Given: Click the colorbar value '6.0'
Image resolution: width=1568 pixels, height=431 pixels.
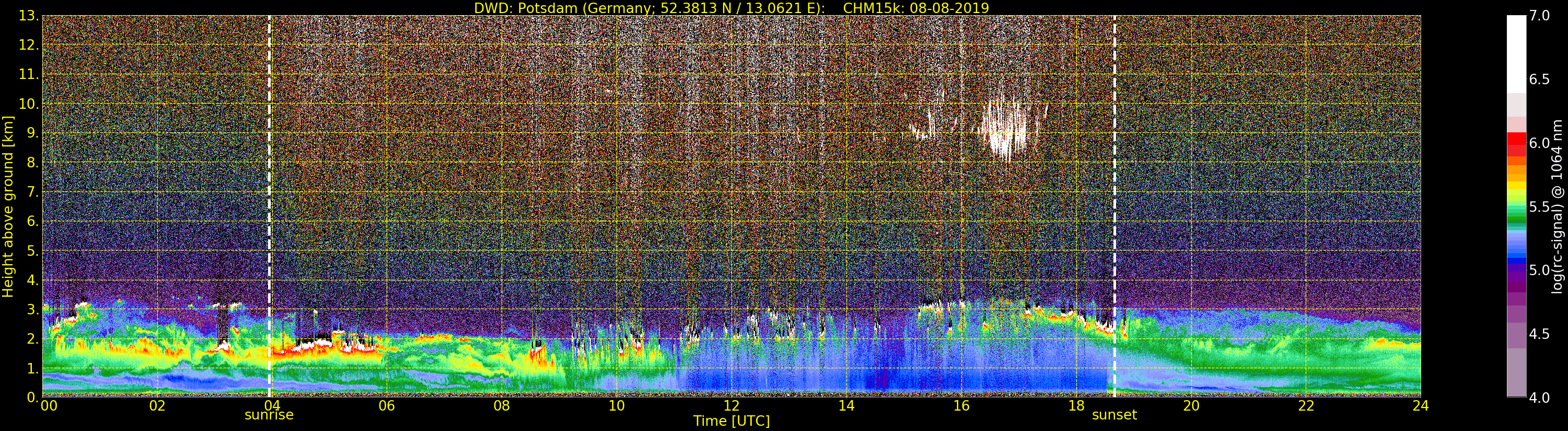Looking at the screenshot, I should point(1539,143).
